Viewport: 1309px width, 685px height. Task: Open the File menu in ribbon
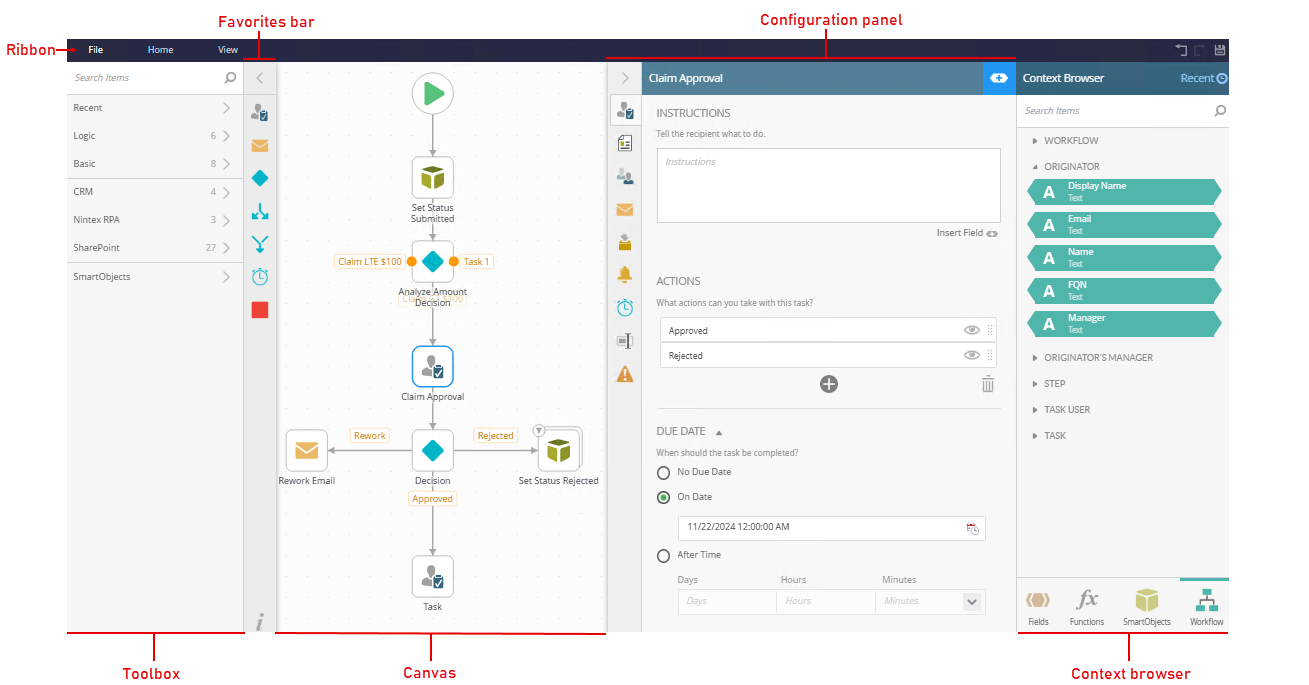click(x=95, y=50)
